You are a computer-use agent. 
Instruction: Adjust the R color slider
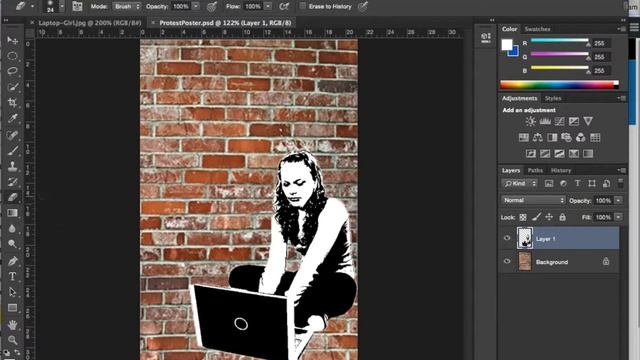click(560, 41)
